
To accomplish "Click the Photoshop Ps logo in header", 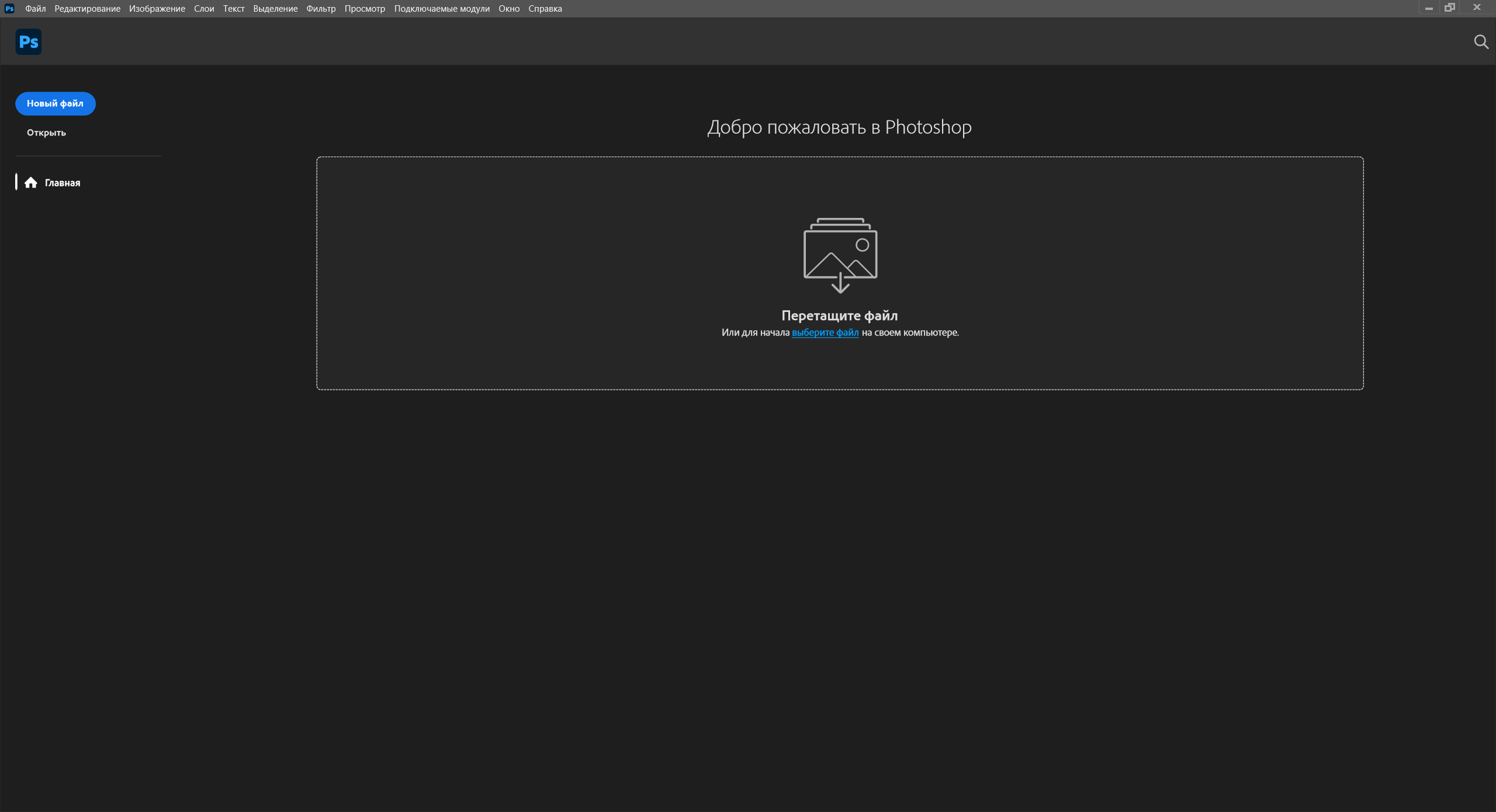I will (x=28, y=41).
